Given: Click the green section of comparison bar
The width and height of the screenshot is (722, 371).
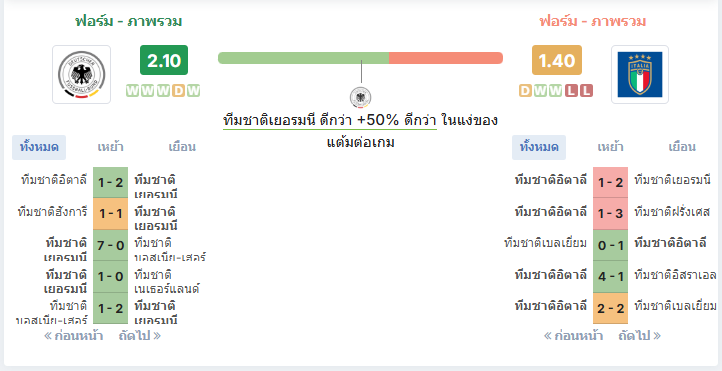Looking at the screenshot, I should pyautogui.click(x=303, y=58).
